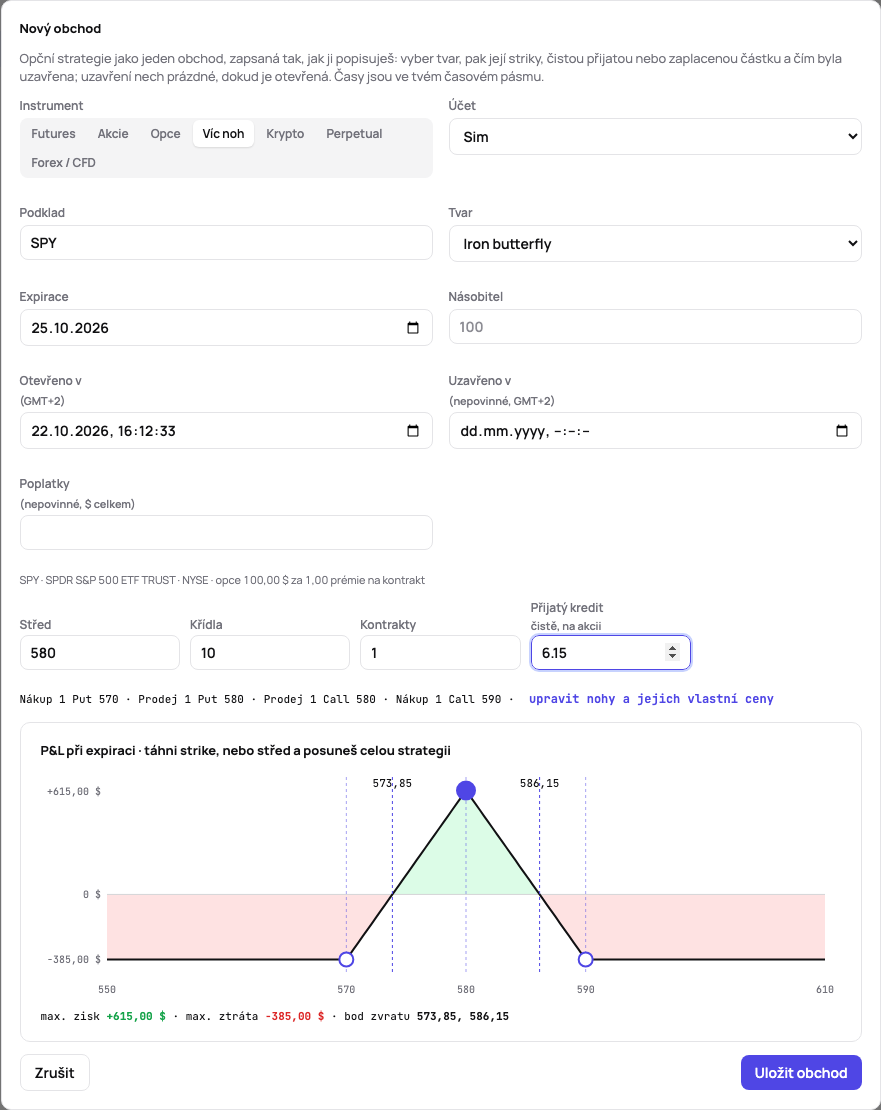Open the Tvar strategy shape dropdown
The width and height of the screenshot is (881, 1110).
point(655,244)
